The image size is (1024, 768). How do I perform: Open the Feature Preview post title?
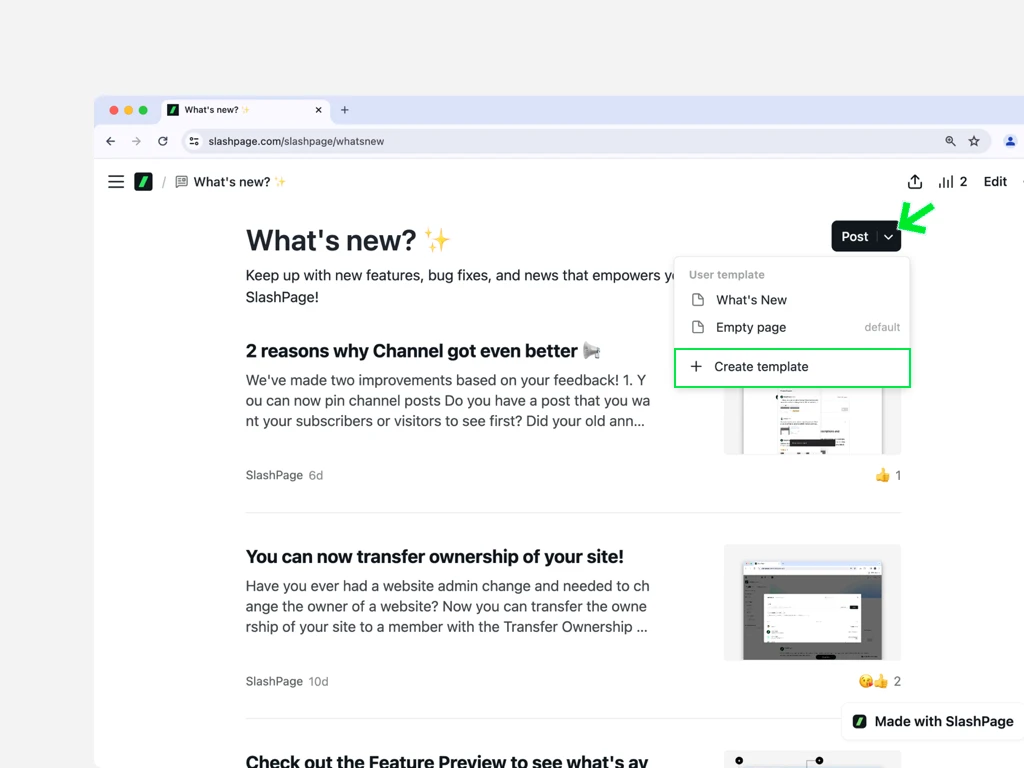(447, 761)
